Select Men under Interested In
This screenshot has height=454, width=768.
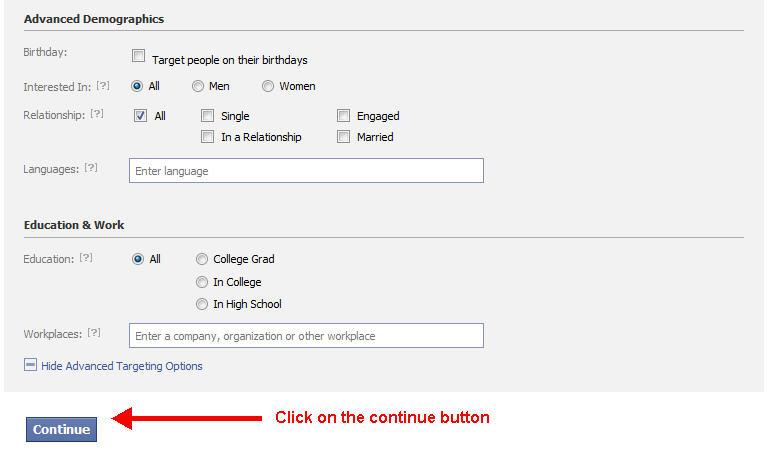pos(198,86)
